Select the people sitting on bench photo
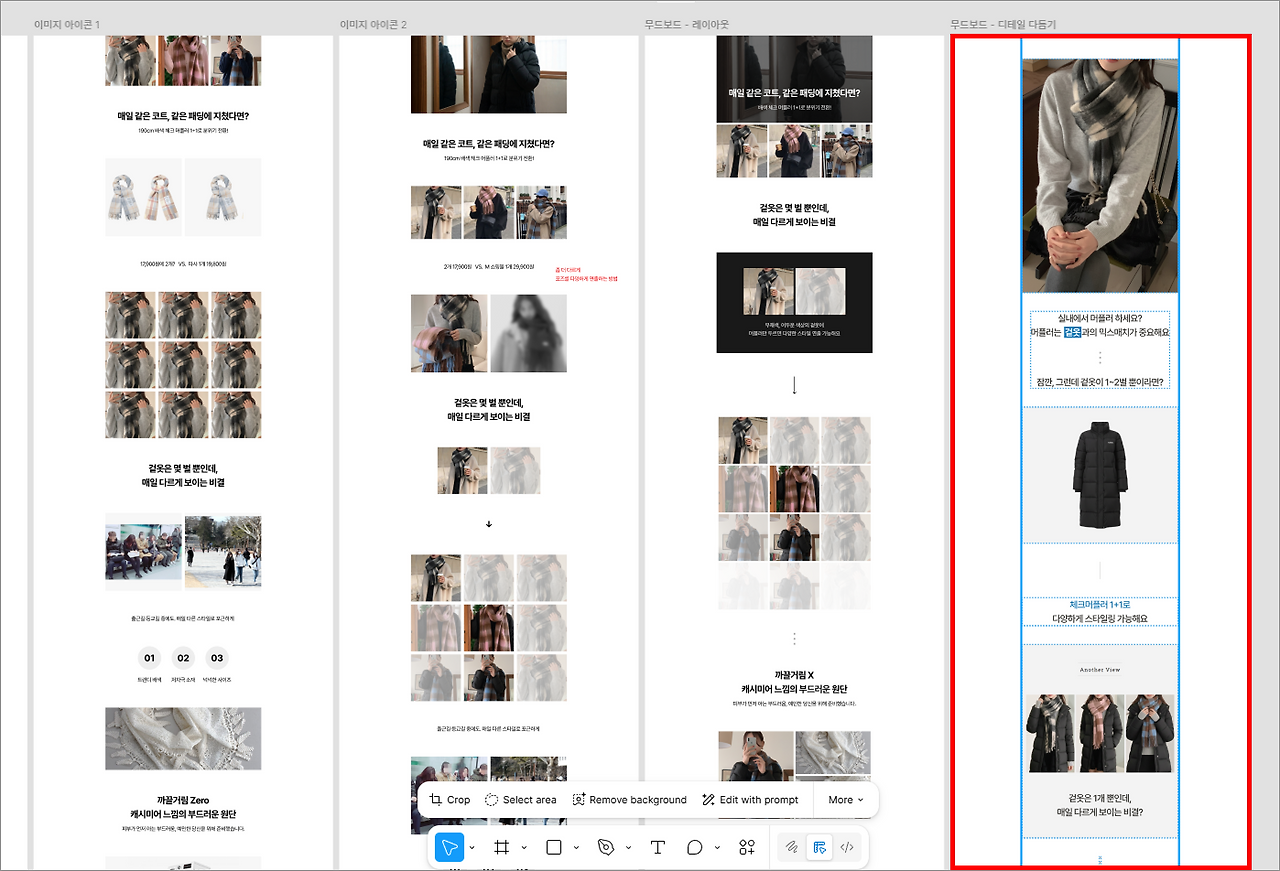Viewport: 1280px width, 871px height. click(x=144, y=552)
